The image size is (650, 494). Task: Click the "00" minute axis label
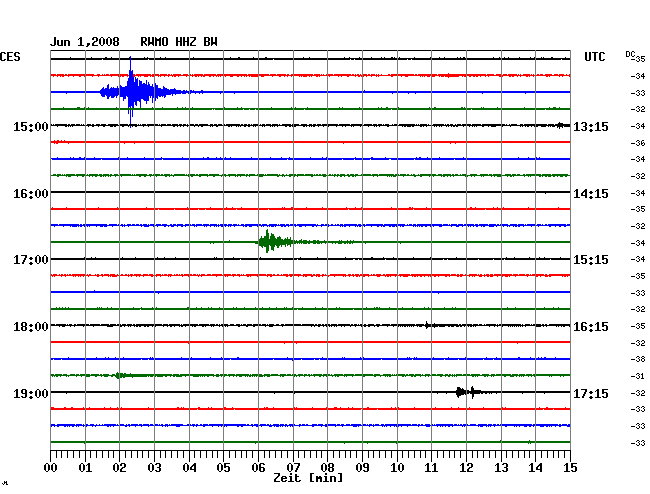(51, 468)
